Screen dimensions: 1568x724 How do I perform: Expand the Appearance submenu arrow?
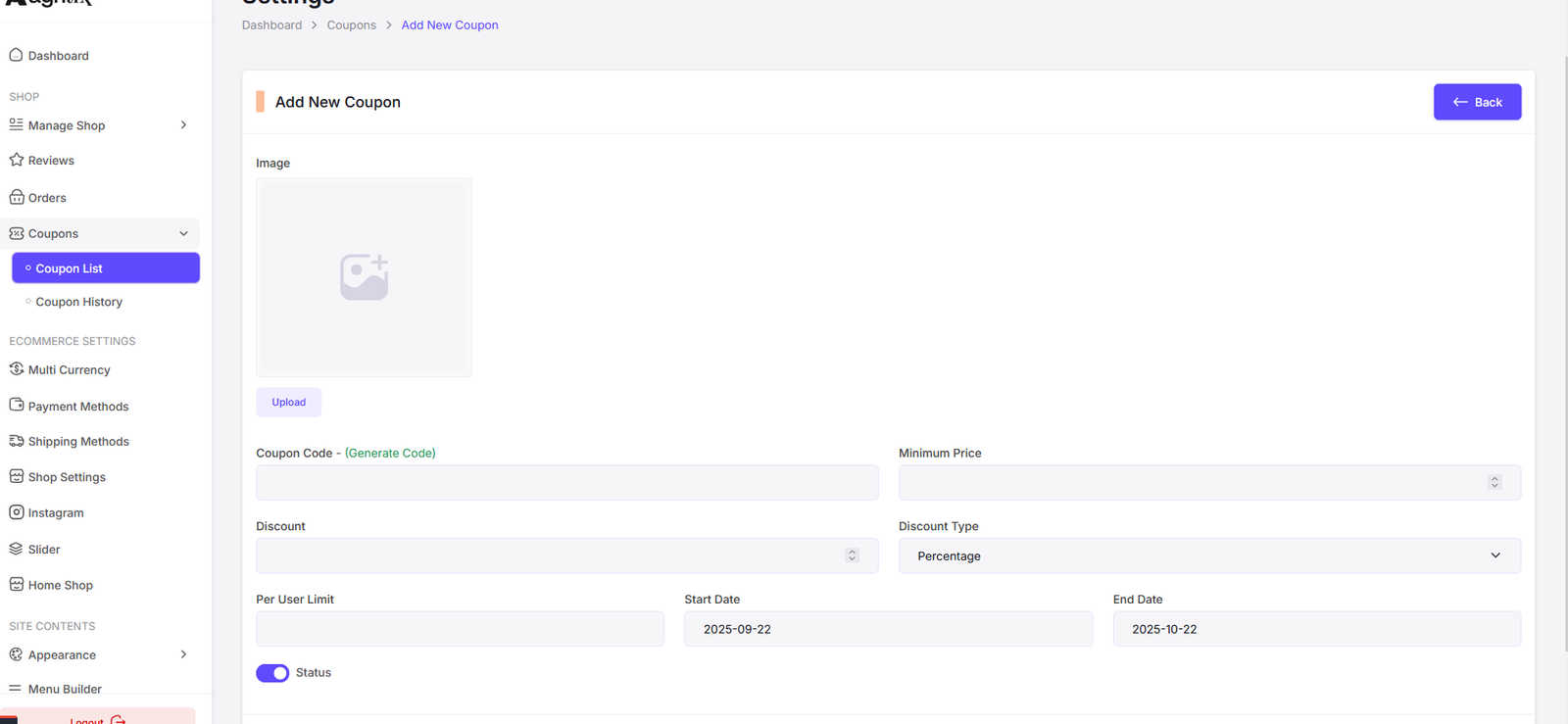183,654
